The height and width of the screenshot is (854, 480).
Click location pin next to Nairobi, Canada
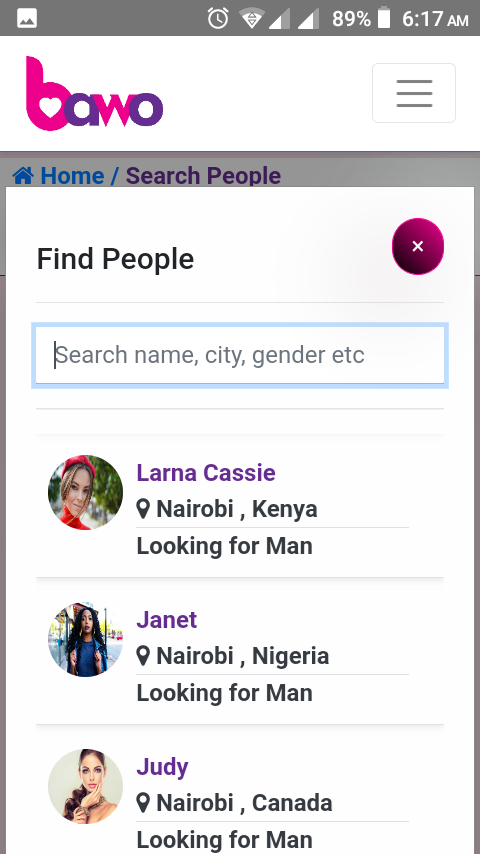tap(143, 803)
